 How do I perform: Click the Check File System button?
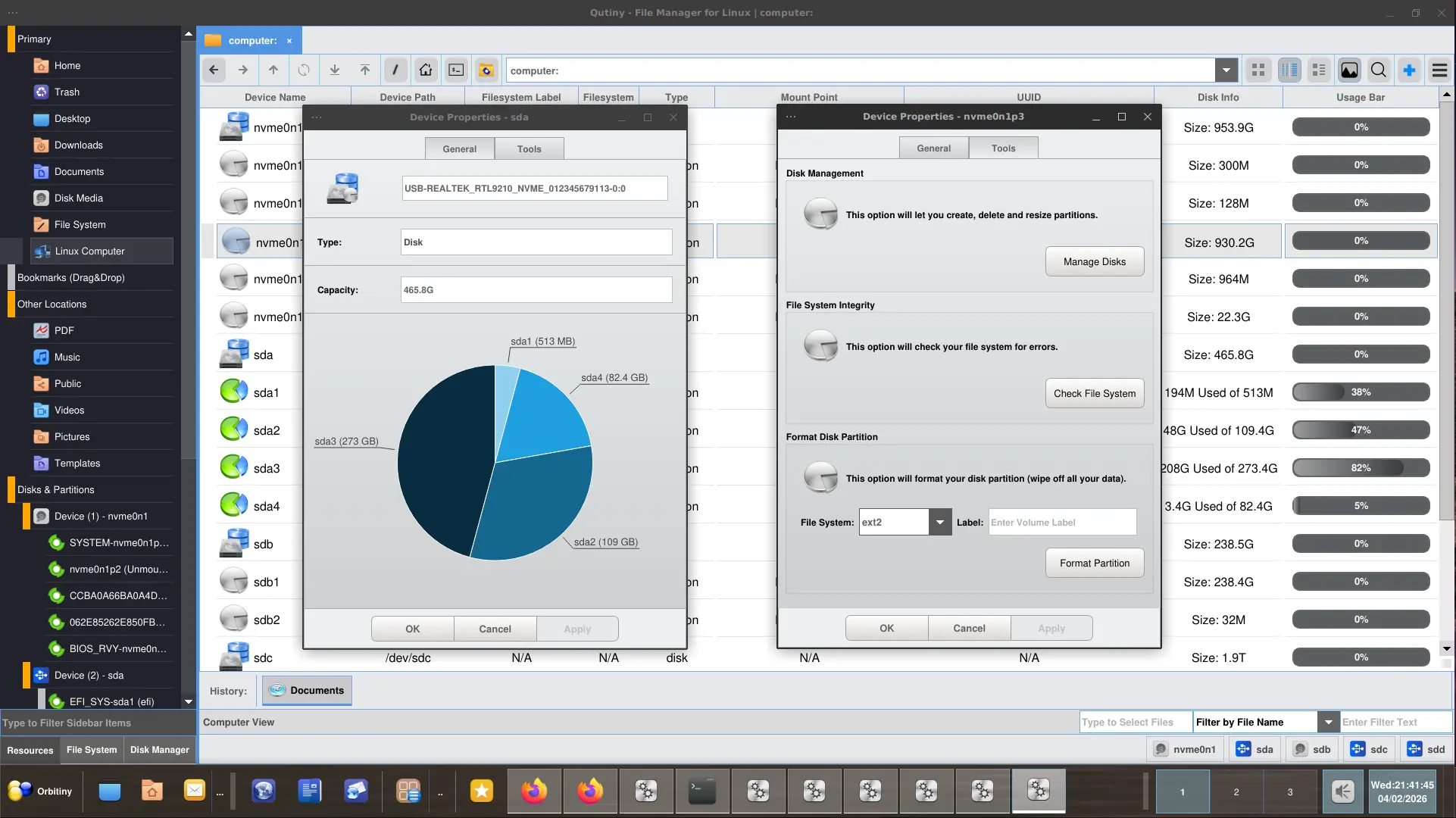coord(1094,393)
